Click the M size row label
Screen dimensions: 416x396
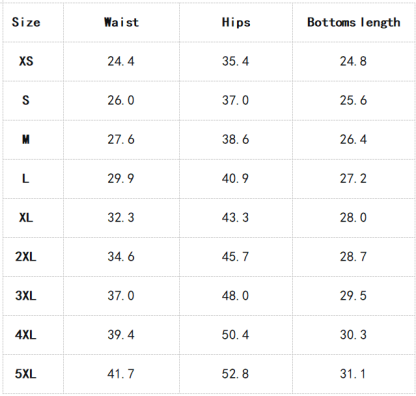click(x=26, y=139)
